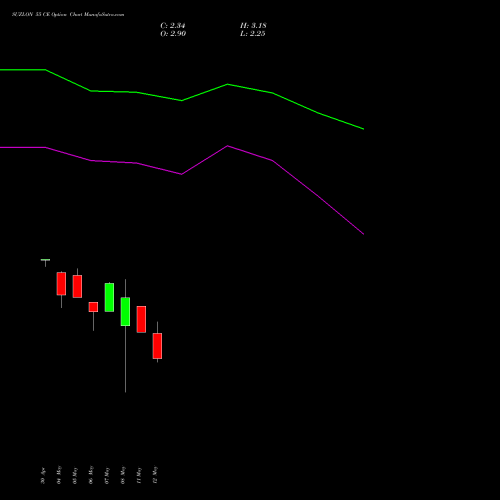Click the green upper band line
This screenshot has width=500, height=500.
coord(182,100)
